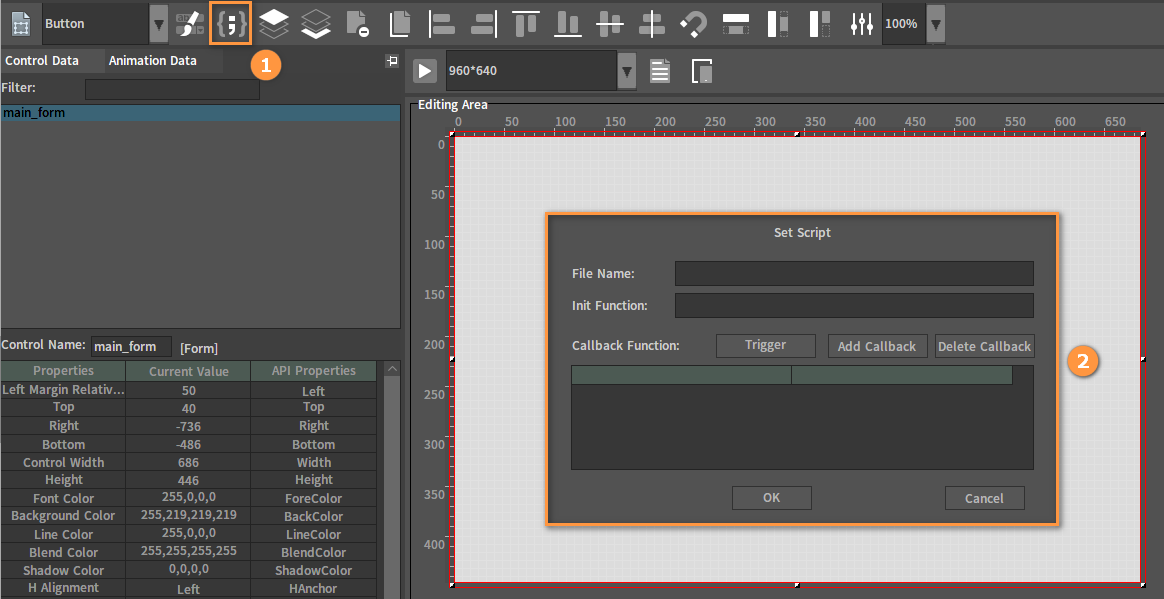Click the delete page icon with minus
The height and width of the screenshot is (599, 1164).
point(358,24)
